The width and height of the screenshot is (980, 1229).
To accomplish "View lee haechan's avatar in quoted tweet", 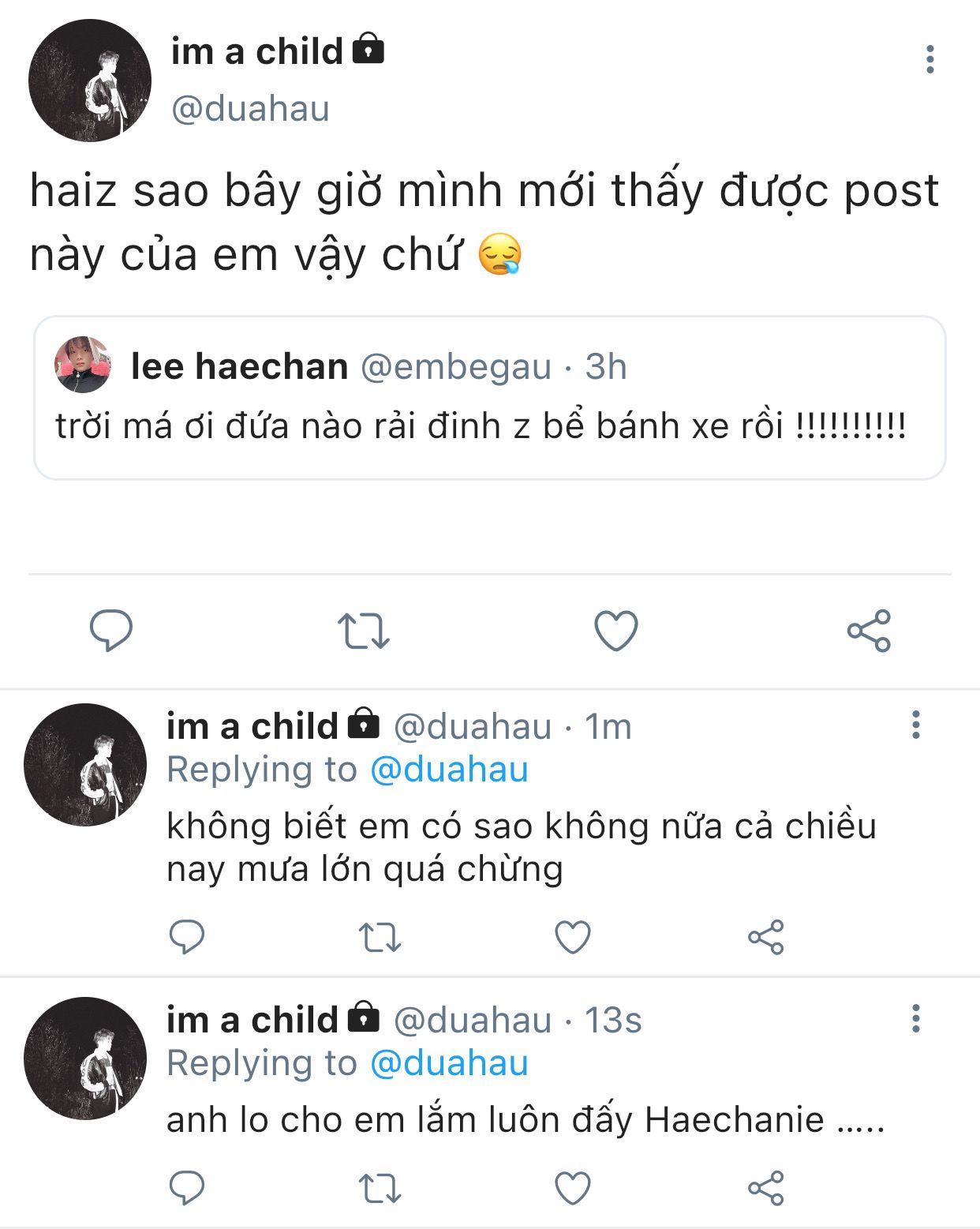I will point(83,365).
